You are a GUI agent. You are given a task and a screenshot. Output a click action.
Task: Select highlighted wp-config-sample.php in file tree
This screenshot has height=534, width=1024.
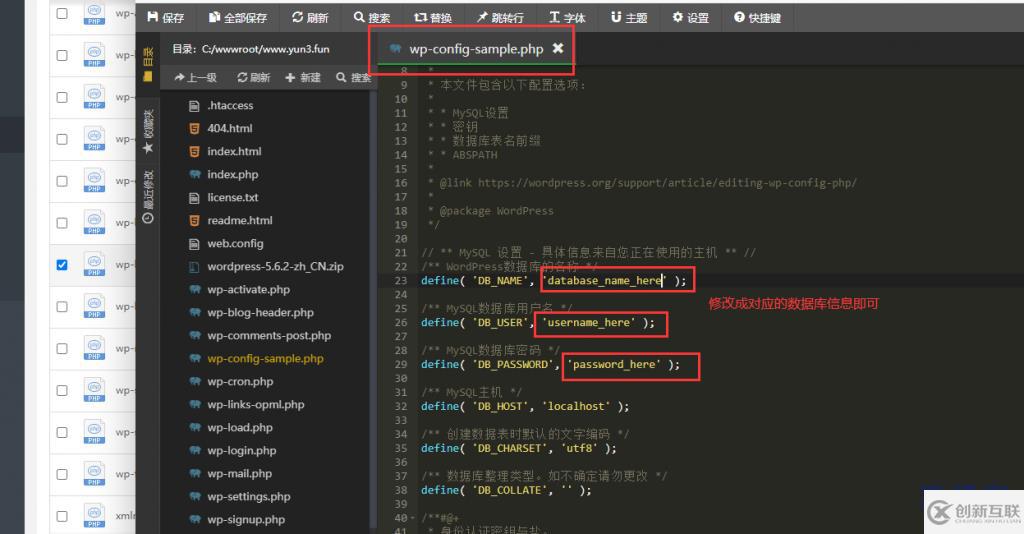(265, 358)
